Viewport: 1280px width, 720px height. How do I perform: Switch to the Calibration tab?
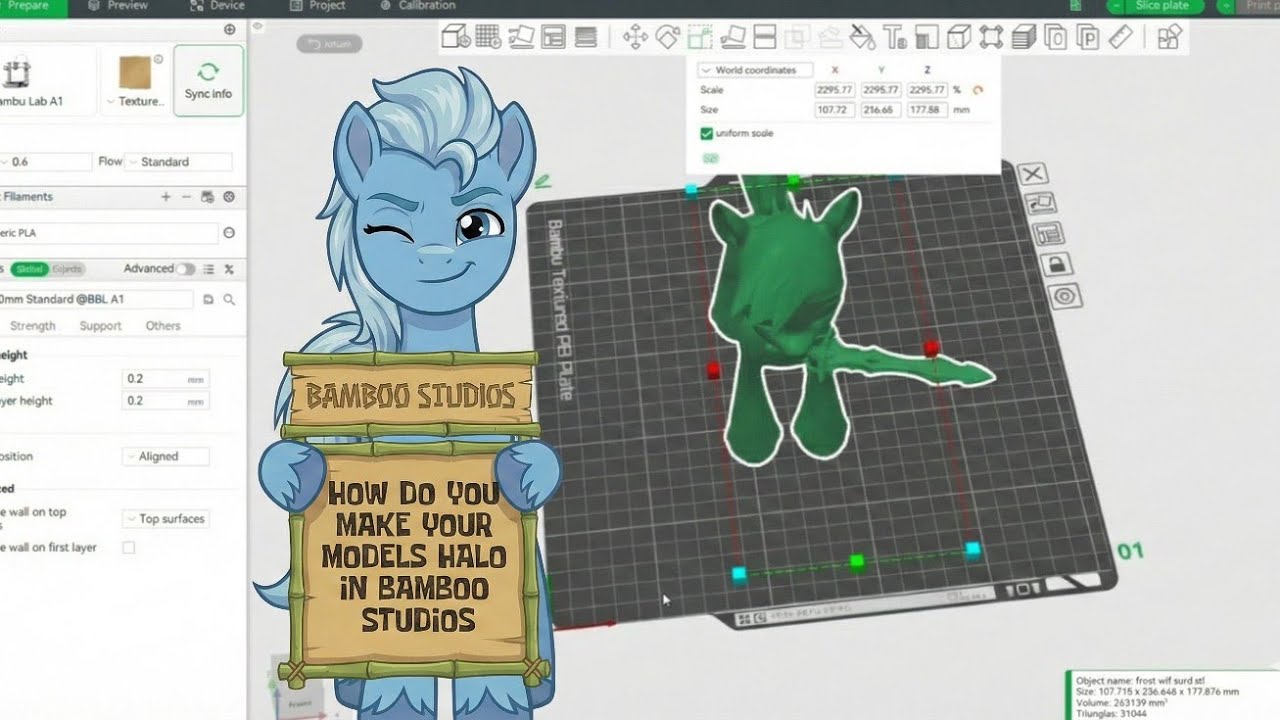417,6
